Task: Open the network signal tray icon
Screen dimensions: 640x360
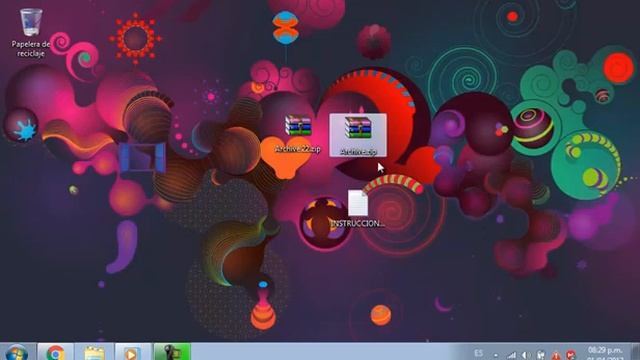Action: (x=511, y=356)
